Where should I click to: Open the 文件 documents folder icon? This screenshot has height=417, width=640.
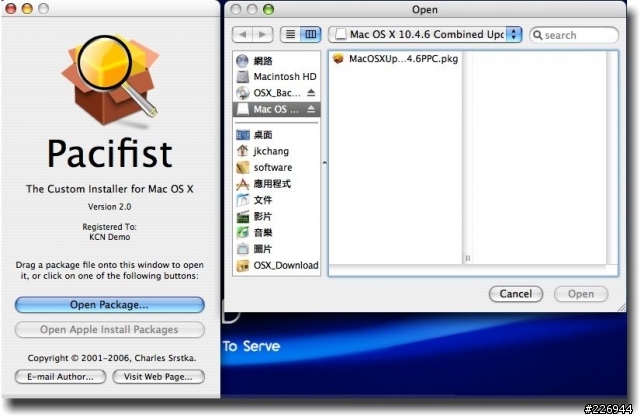tap(242, 200)
